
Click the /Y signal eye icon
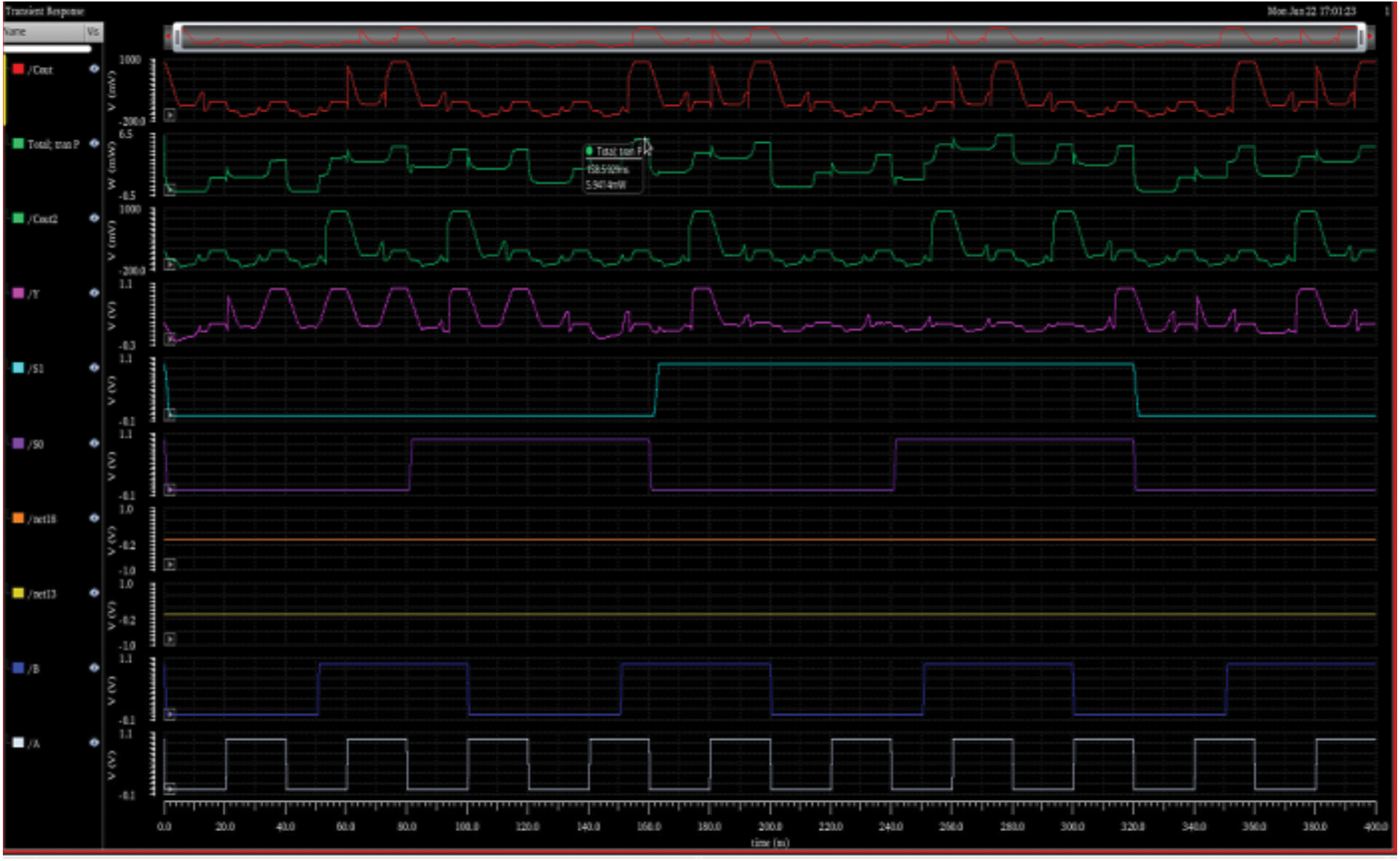tap(94, 293)
